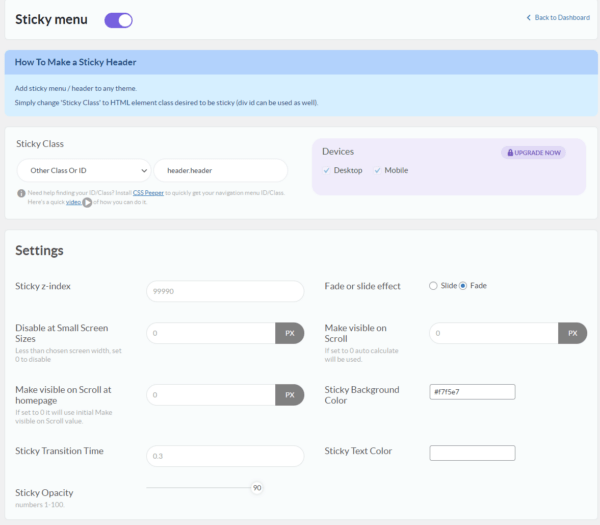Viewport: 600px width, 525px height.
Task: Toggle the Sticky menu switch off
Action: point(118,19)
